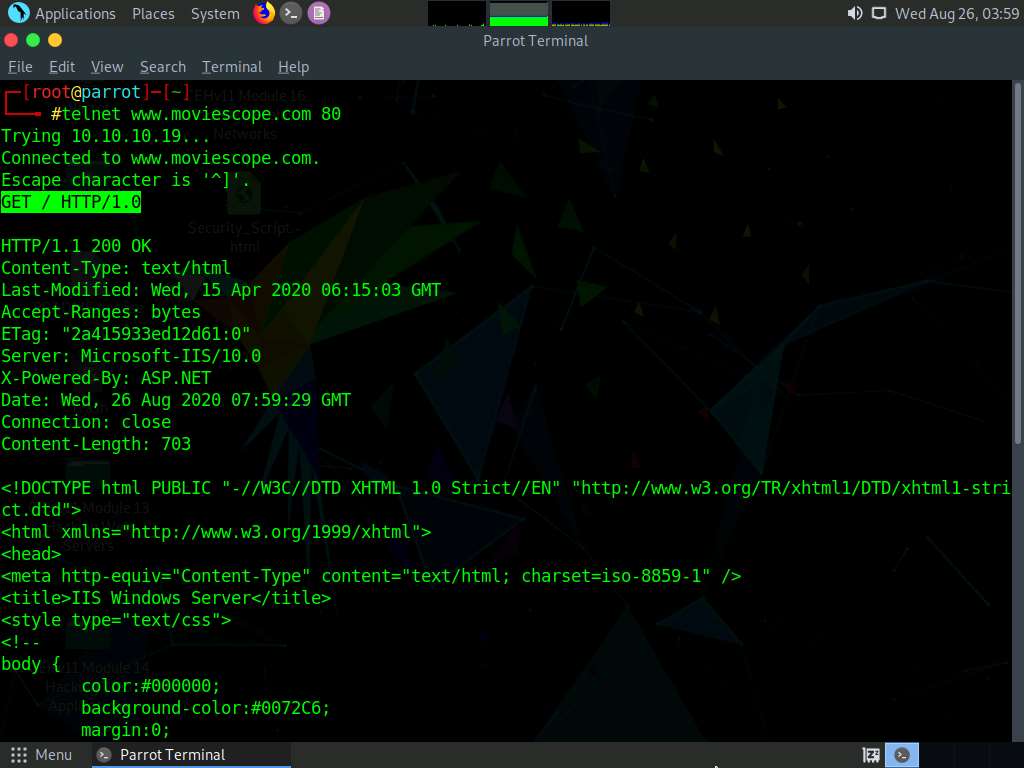Image resolution: width=1024 pixels, height=768 pixels.
Task: Click the Connection: close line
Action: [86, 422]
